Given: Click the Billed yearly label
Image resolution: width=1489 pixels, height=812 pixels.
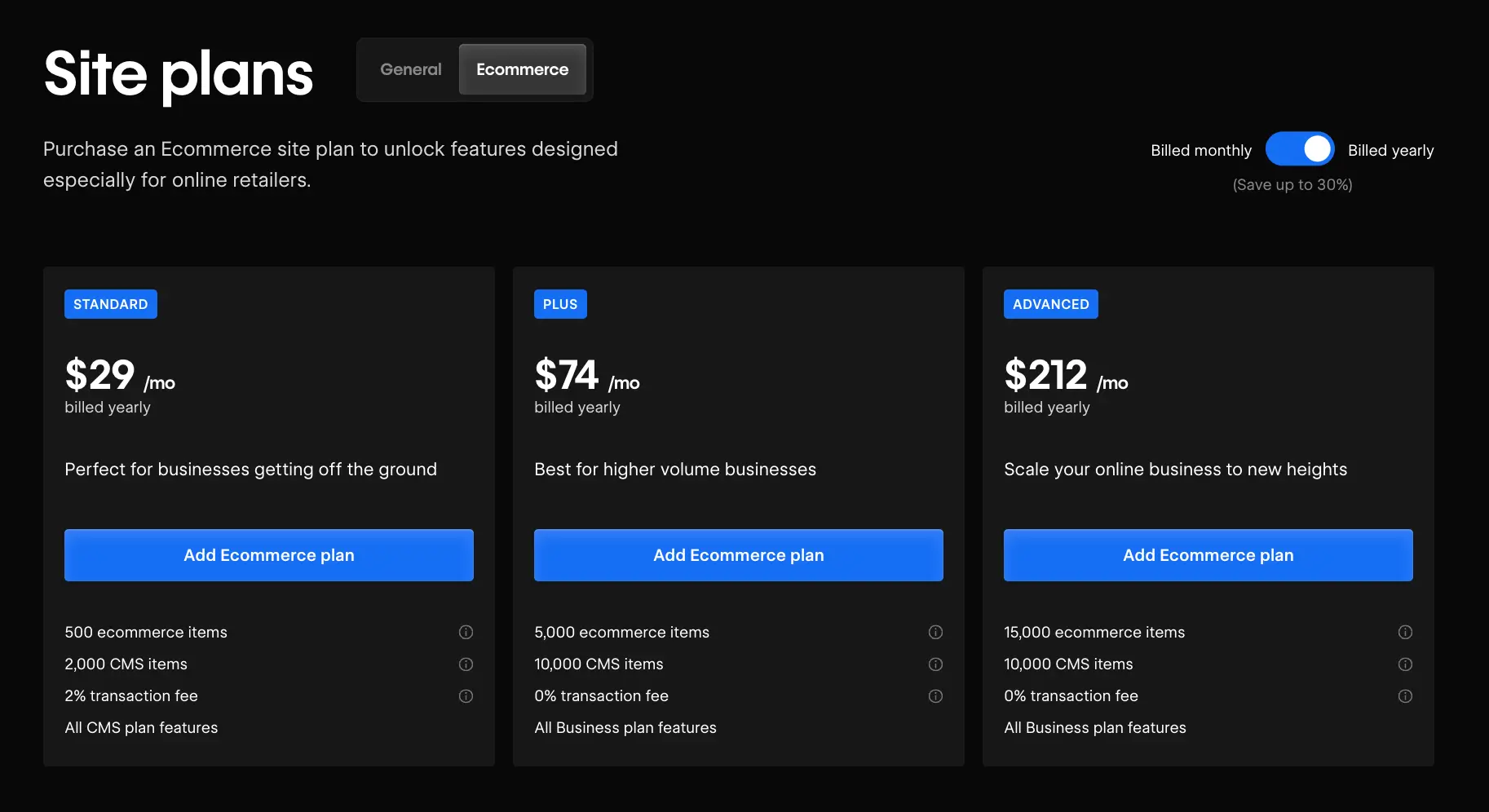Looking at the screenshot, I should [1390, 150].
